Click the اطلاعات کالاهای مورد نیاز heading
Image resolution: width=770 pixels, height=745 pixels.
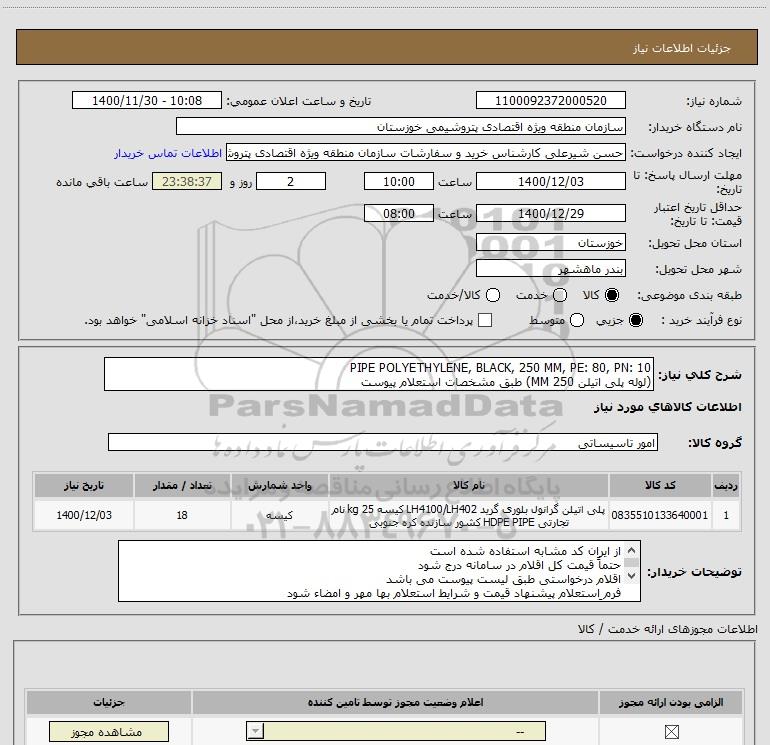point(668,407)
